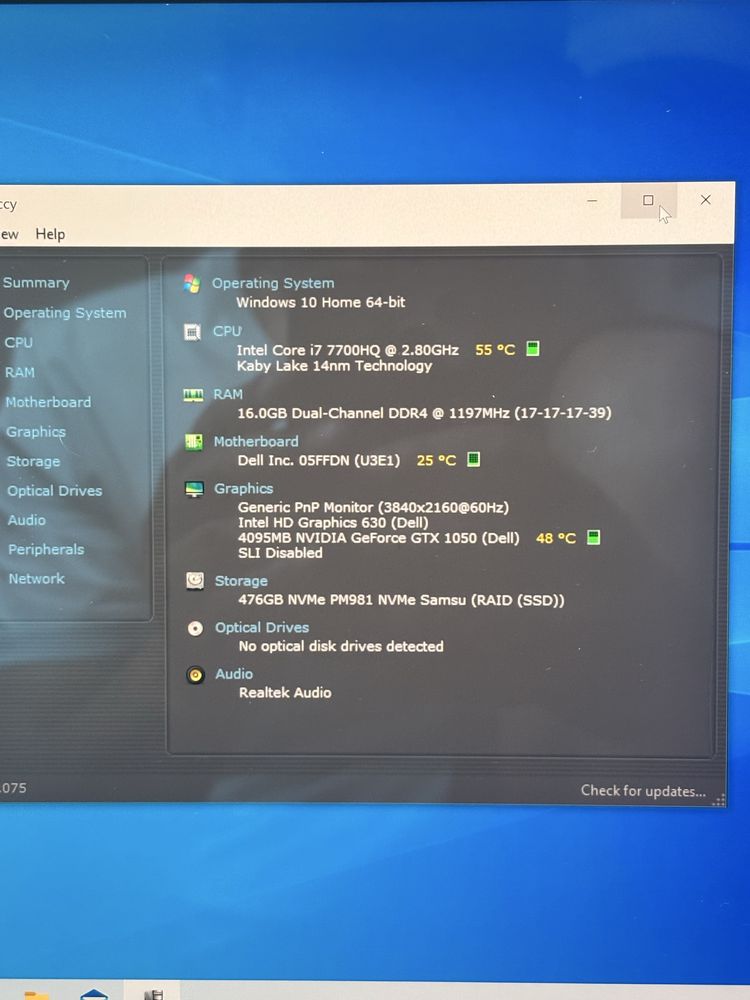Go to Graphics in the sidebar
The image size is (750, 1000).
click(36, 432)
